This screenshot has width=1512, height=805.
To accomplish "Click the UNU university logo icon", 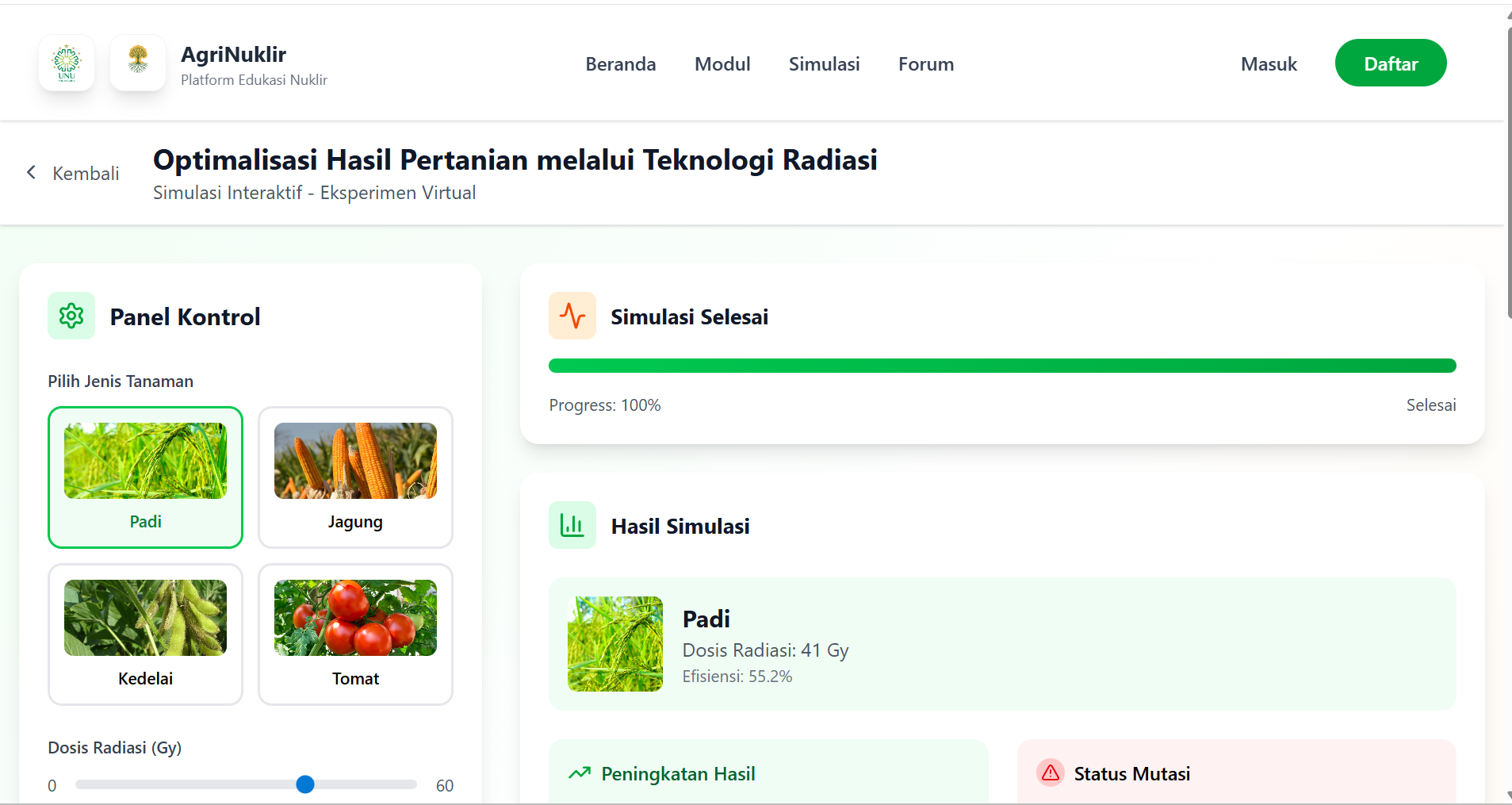I will [x=67, y=63].
